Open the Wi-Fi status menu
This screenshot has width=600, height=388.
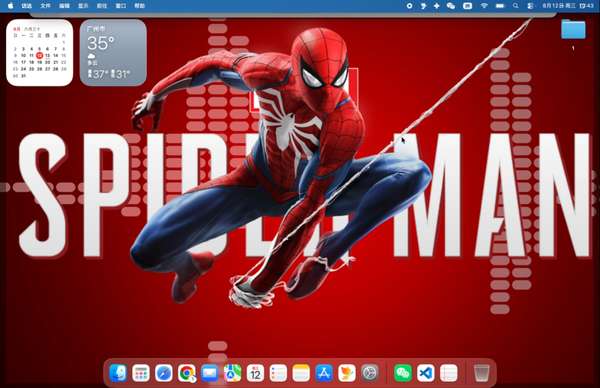[484, 6]
